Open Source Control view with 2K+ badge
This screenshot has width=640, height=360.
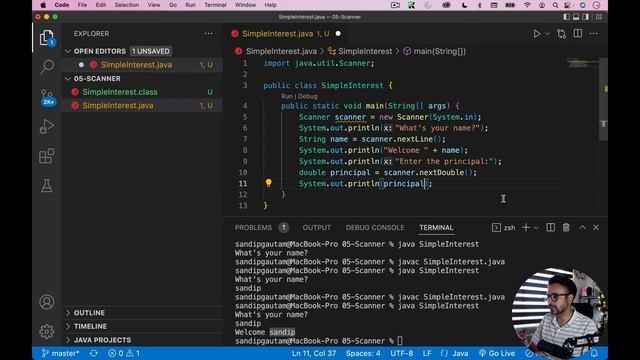click(x=47, y=97)
